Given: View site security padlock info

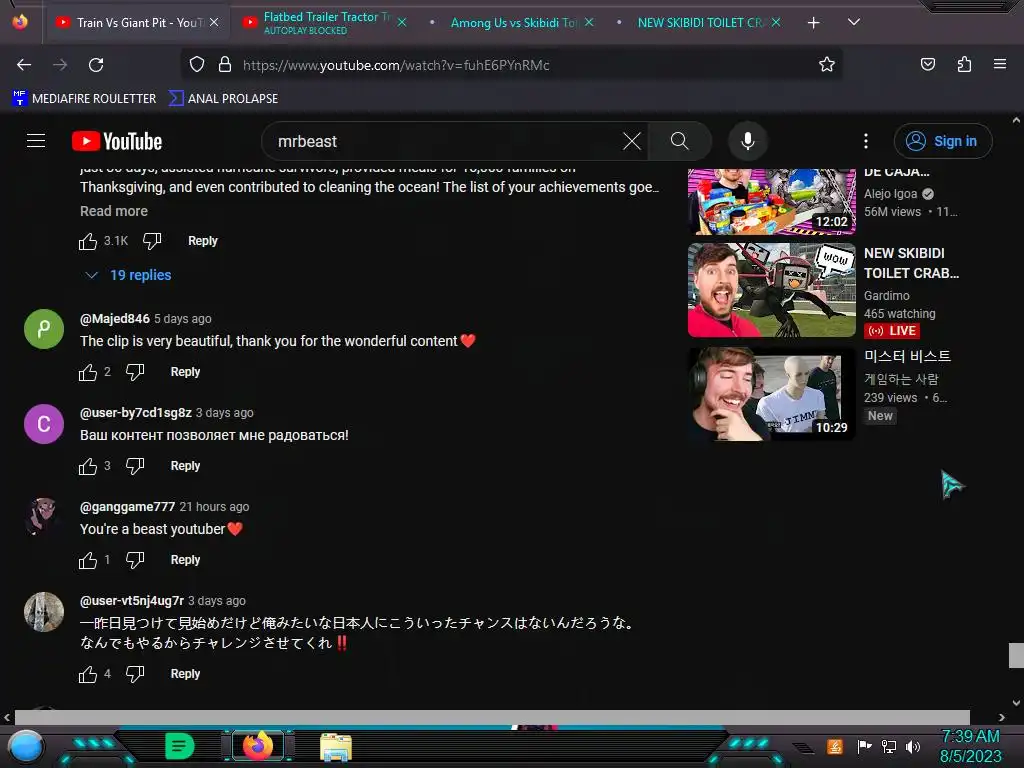Looking at the screenshot, I should pos(225,64).
